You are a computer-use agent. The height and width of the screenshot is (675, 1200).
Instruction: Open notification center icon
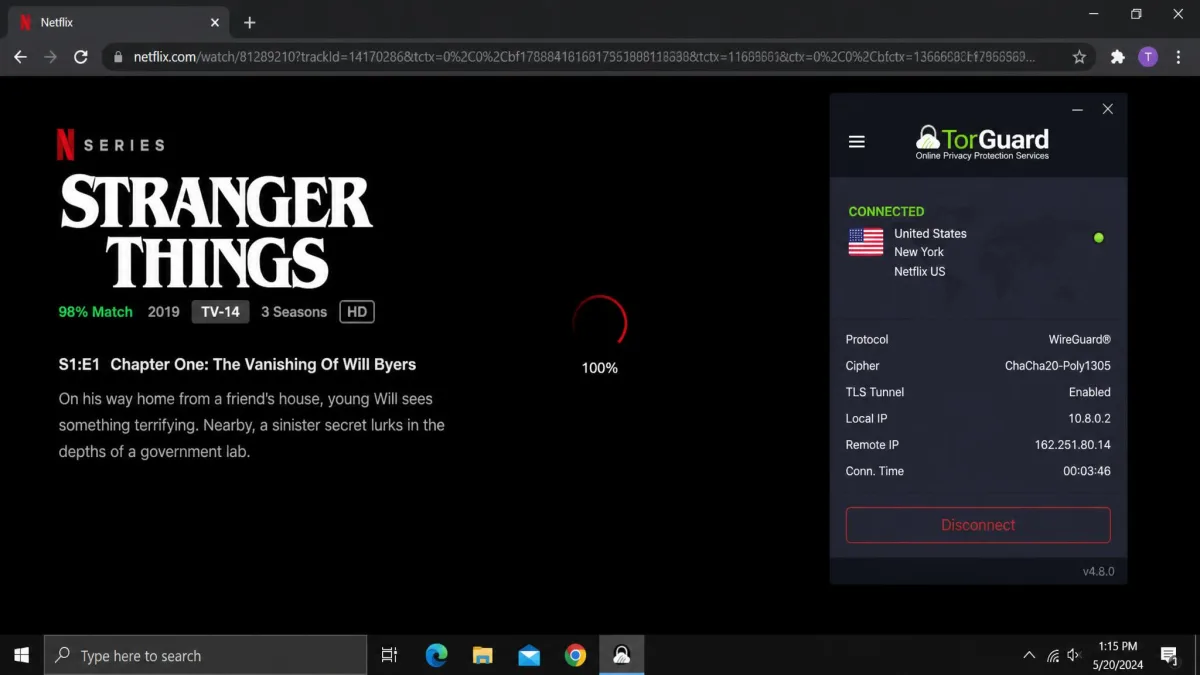(x=1168, y=655)
